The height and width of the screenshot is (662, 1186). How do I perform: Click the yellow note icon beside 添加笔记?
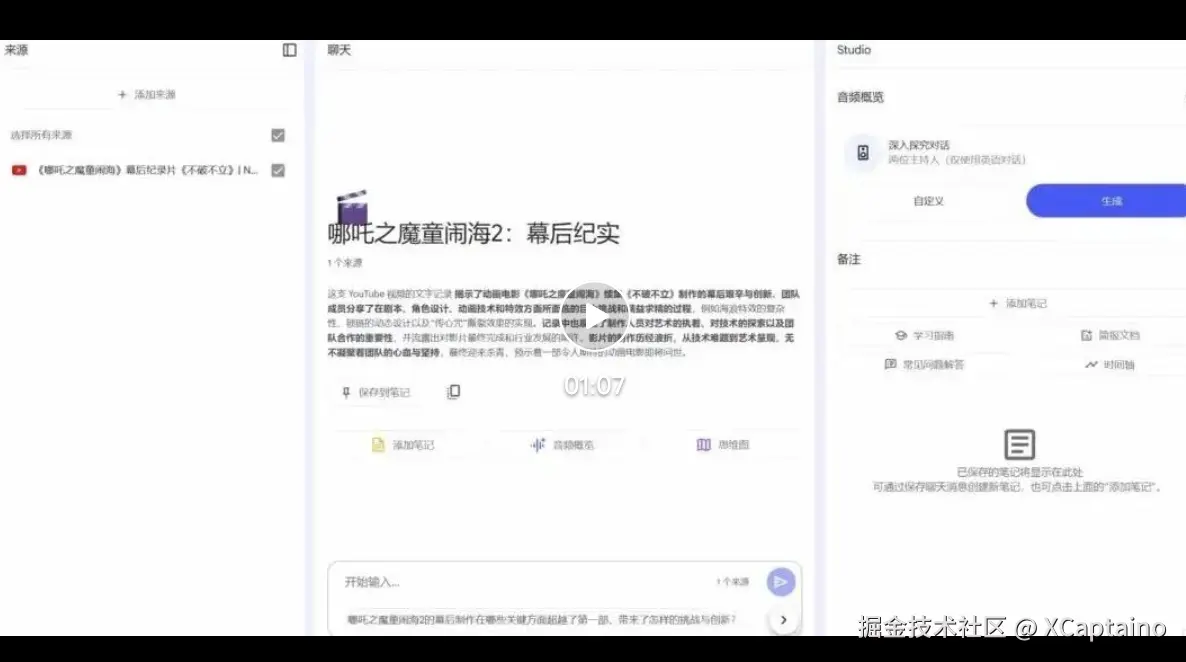click(x=378, y=445)
